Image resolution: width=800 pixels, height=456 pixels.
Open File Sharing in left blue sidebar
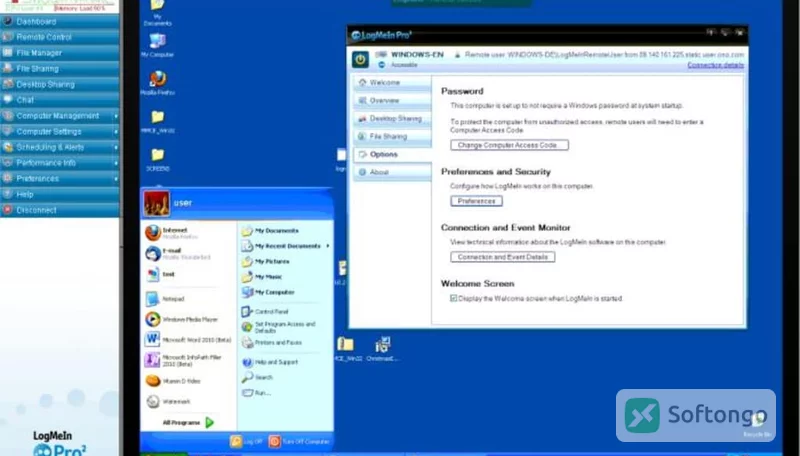tap(60, 69)
